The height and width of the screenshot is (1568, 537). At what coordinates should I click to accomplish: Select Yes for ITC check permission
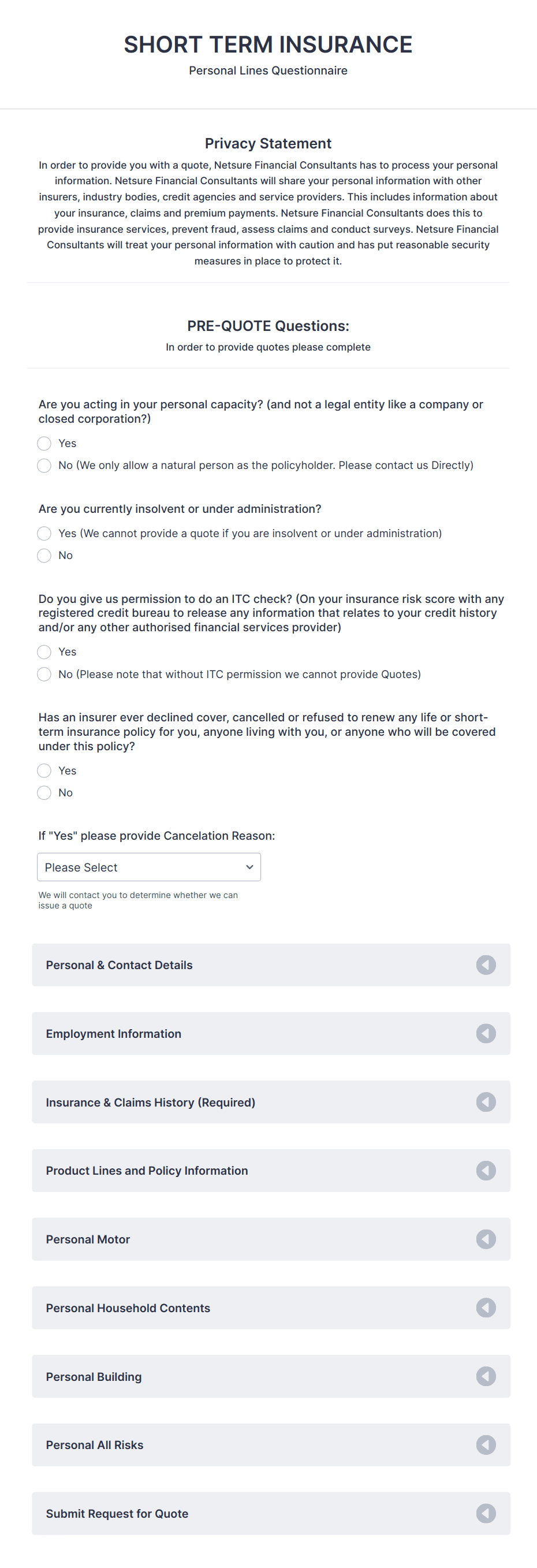tap(44, 652)
